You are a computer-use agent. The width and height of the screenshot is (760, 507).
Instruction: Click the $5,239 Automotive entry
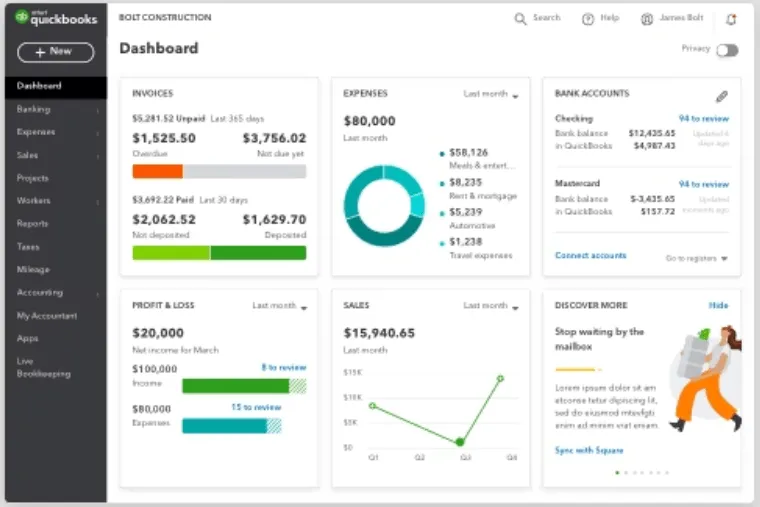click(x=467, y=219)
